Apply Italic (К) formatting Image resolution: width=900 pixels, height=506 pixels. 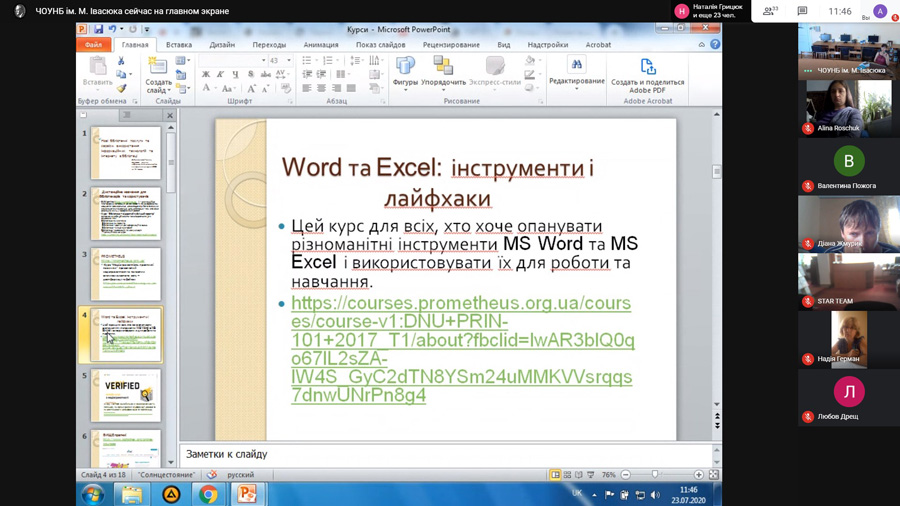(220, 75)
